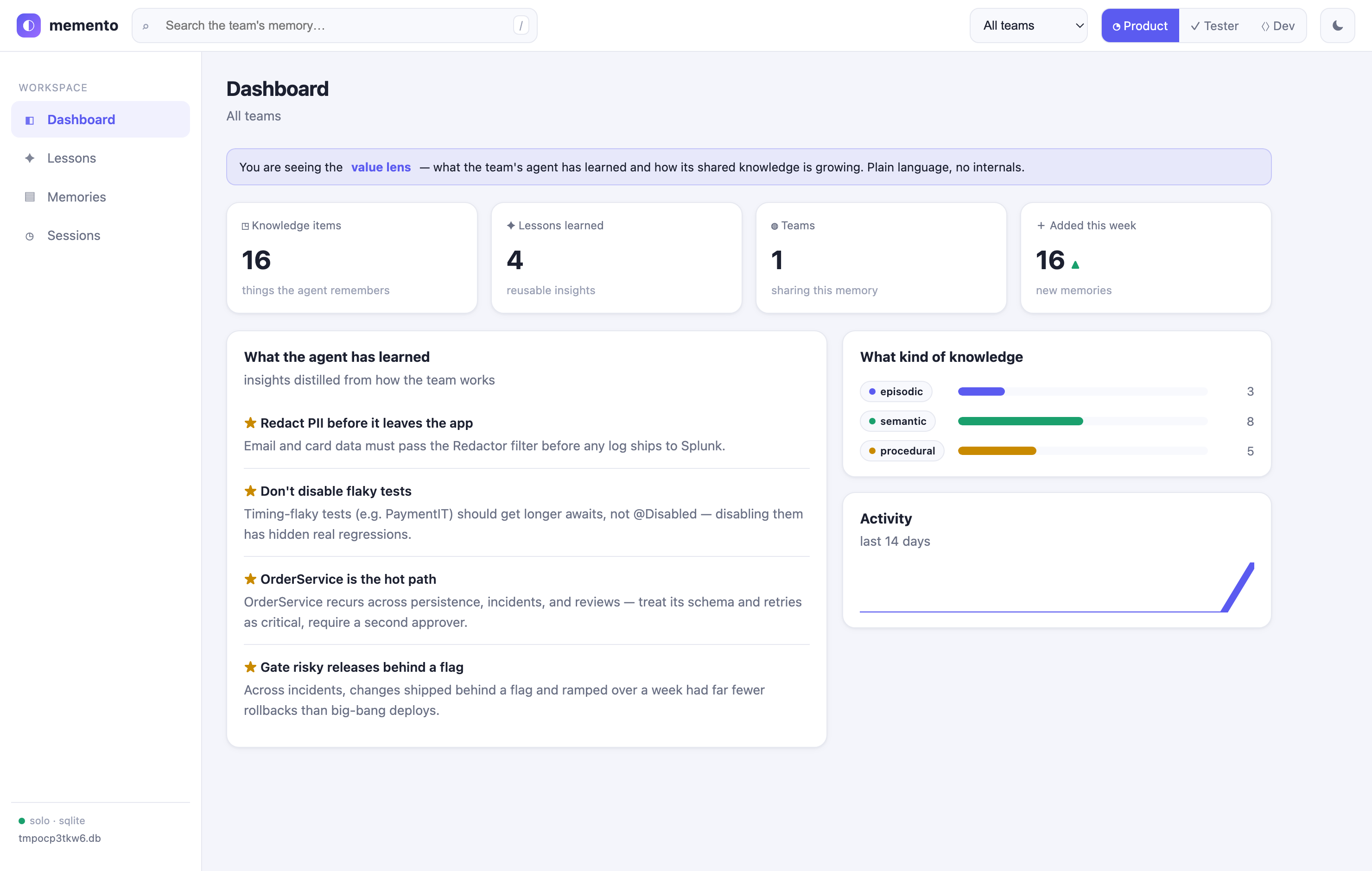1372x871 pixels.
Task: Click the Added this week 16 value
Action: (x=1049, y=260)
